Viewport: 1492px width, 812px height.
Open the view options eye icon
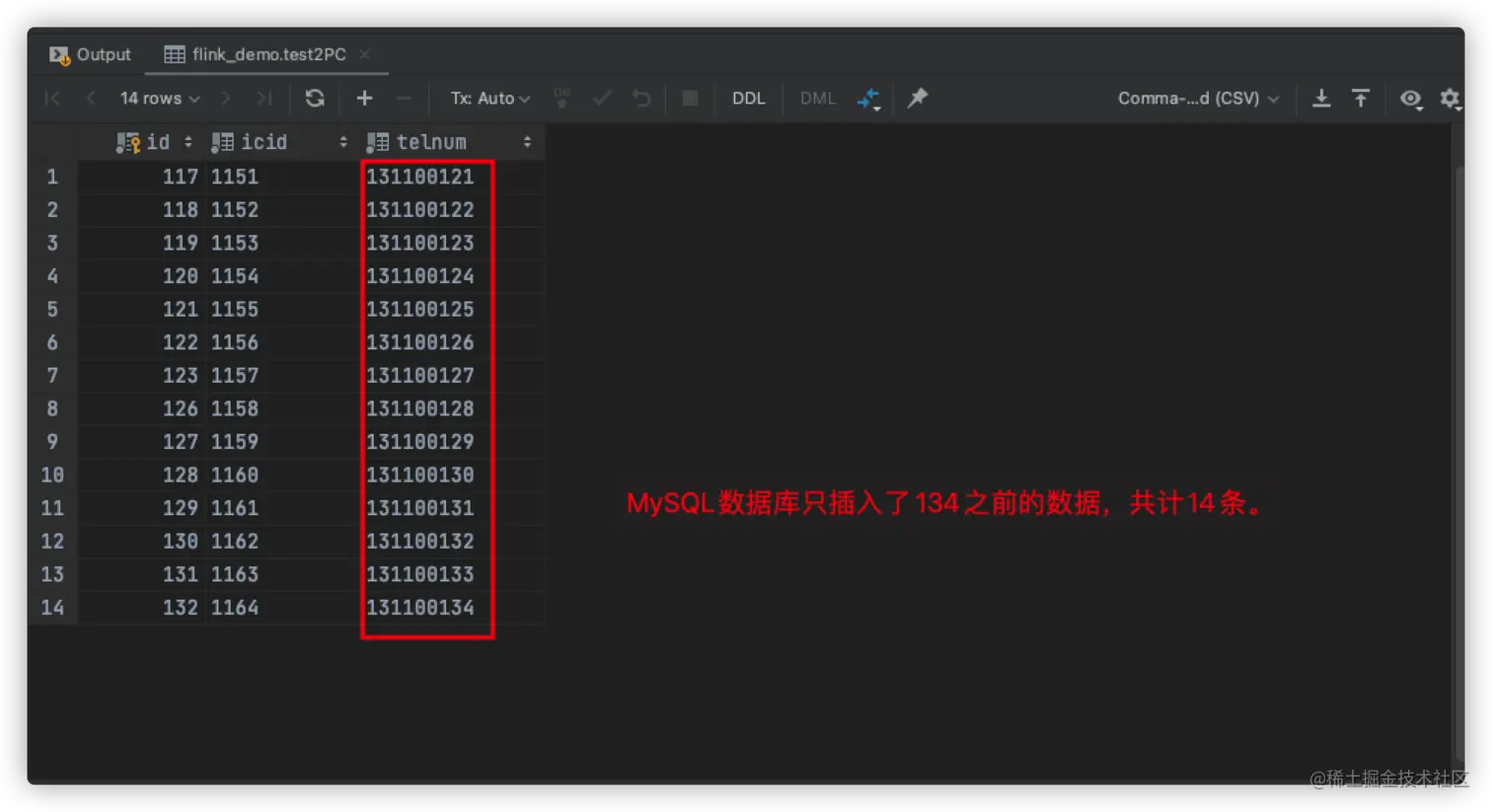point(1410,98)
